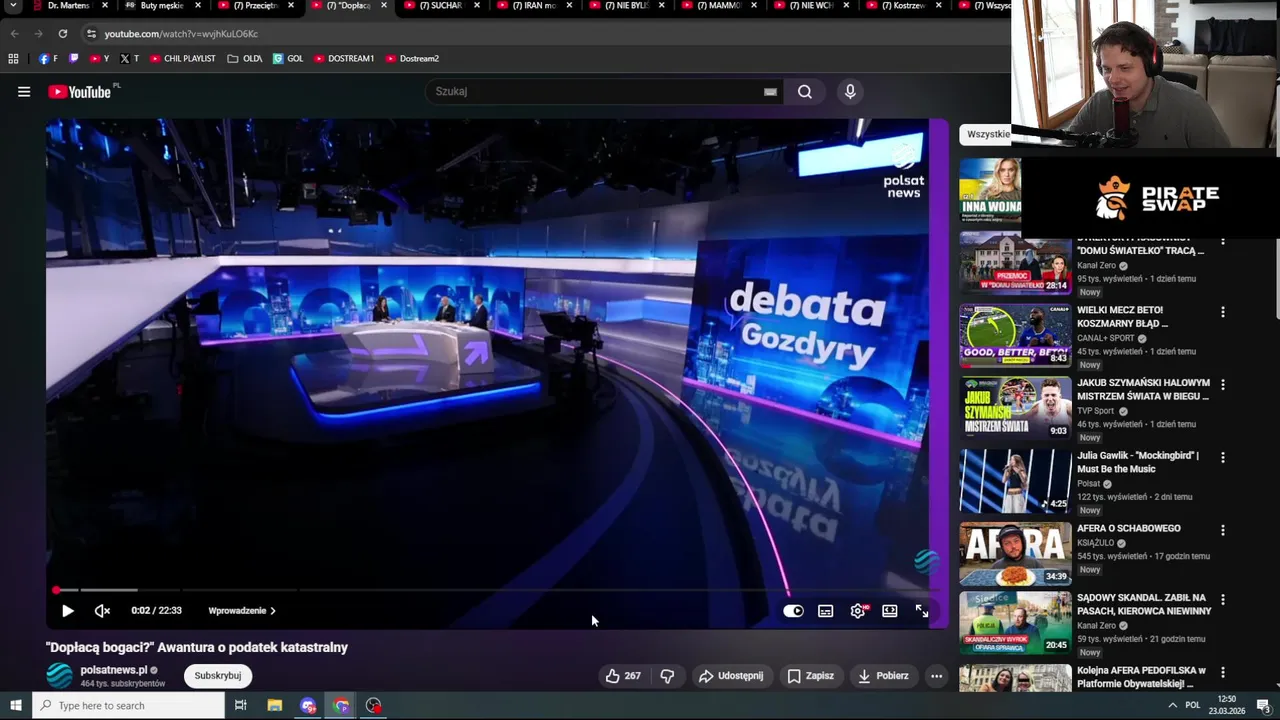Image resolution: width=1280 pixels, height=720 pixels.
Task: Open options for Kolejna afera pedofilska video
Action: 1222,673
